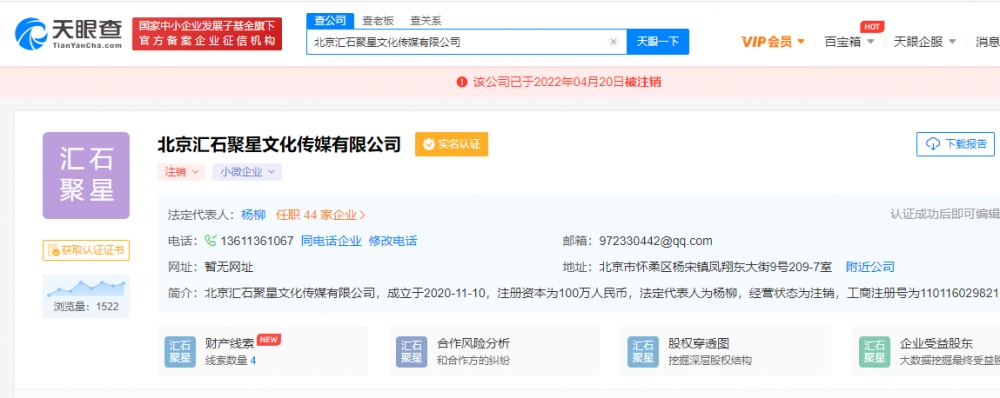The width and height of the screenshot is (1000, 398).
Task: Switch to the 查公司 tab
Action: (x=330, y=20)
